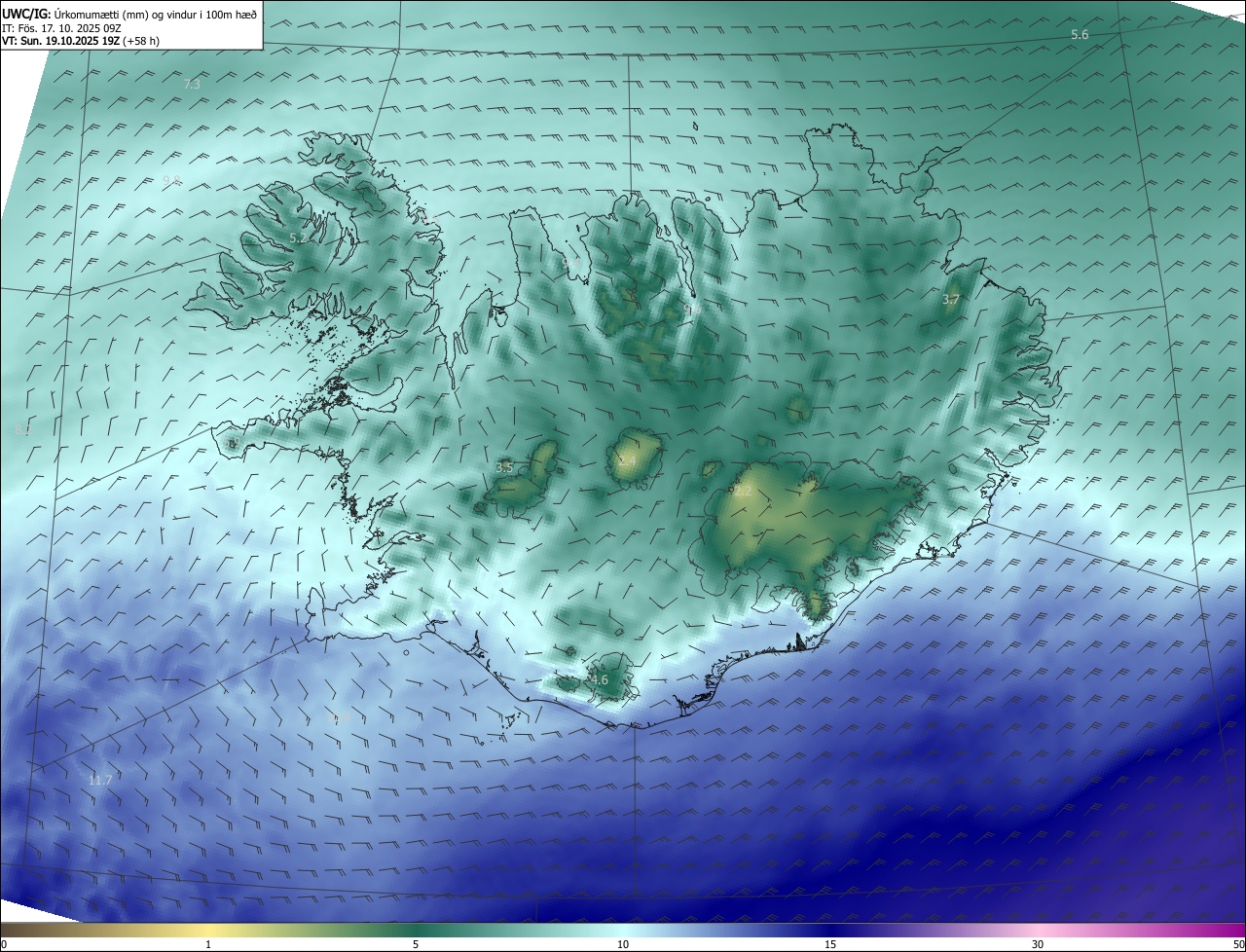Click the '50' tick on color scale
1246x952 pixels.
click(x=1238, y=944)
